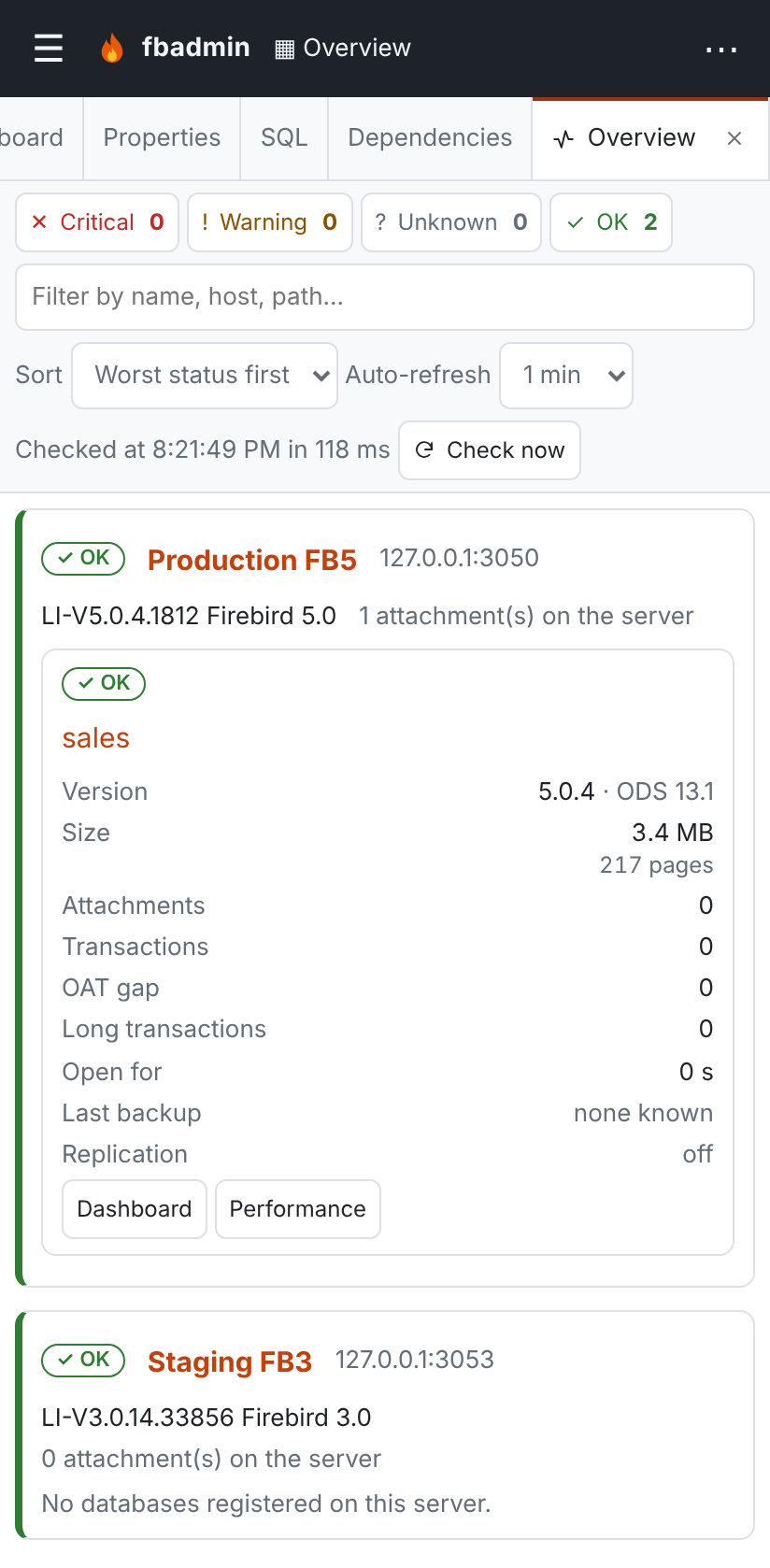This screenshot has width=770, height=1568.
Task: Click the LI-V5.0.4.1812 Firebird 5.0 version text
Action: point(189,616)
